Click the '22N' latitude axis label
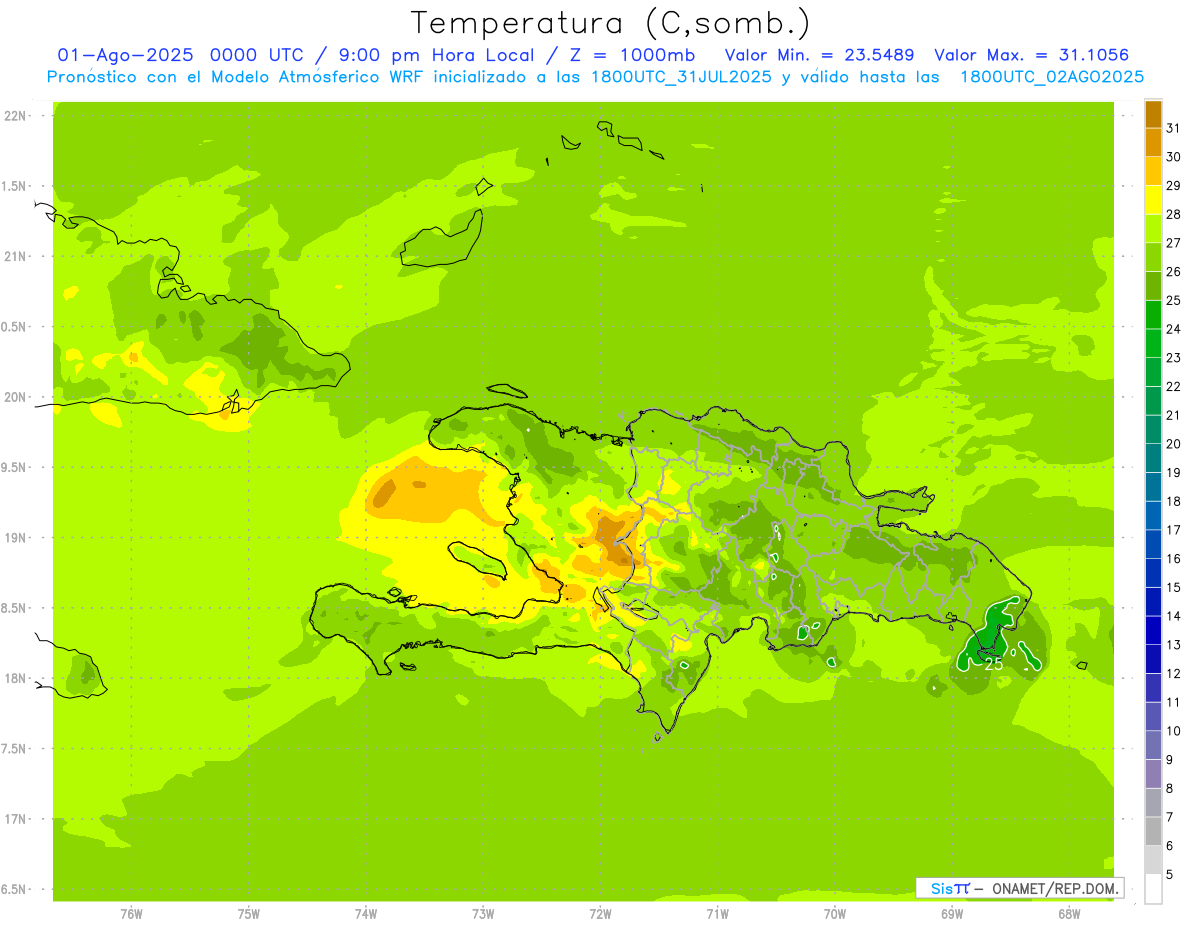Image resolution: width=1200 pixels, height=927 pixels. click(x=14, y=116)
